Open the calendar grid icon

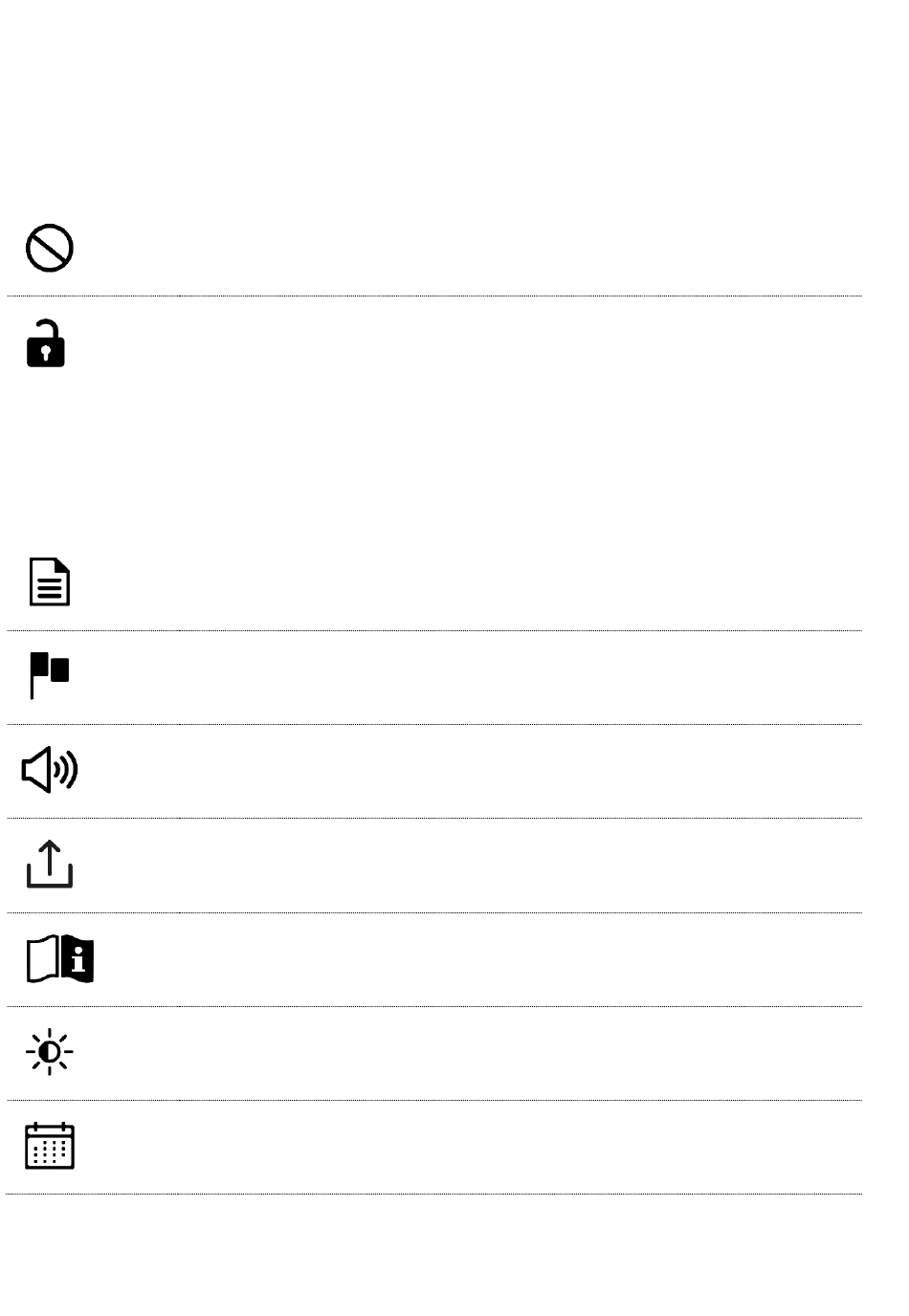click(x=50, y=1146)
